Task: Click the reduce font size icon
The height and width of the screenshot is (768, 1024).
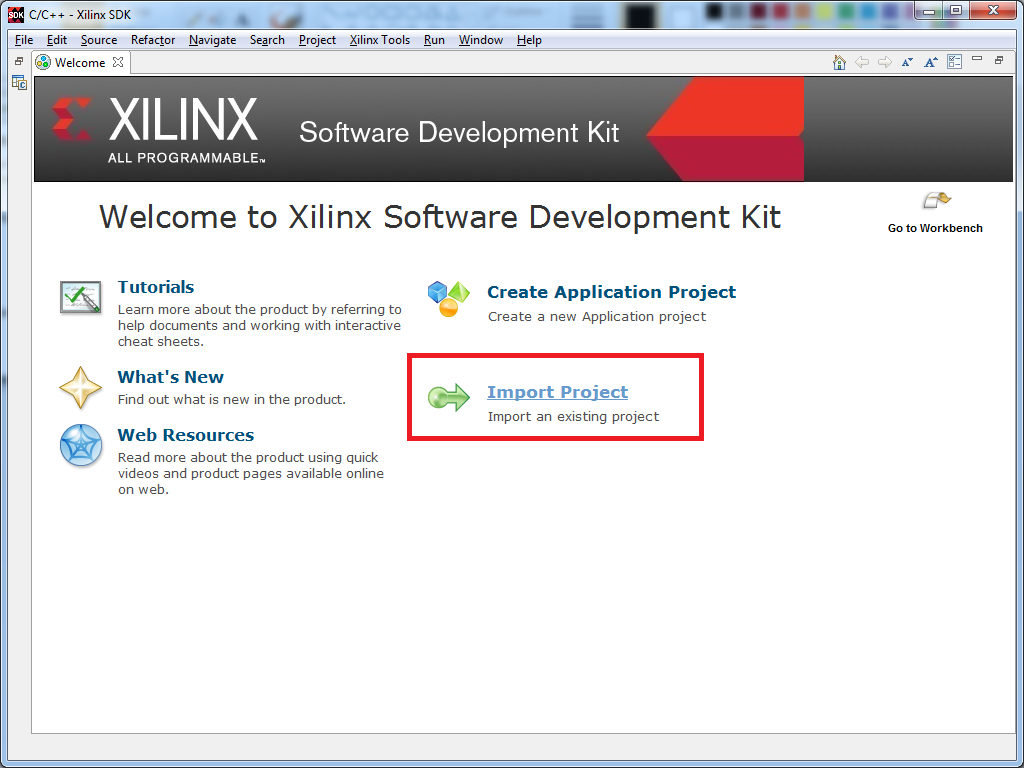Action: (x=907, y=62)
